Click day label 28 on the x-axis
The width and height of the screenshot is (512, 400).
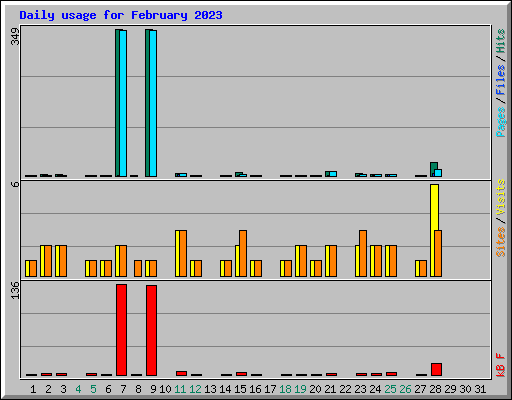point(435,389)
